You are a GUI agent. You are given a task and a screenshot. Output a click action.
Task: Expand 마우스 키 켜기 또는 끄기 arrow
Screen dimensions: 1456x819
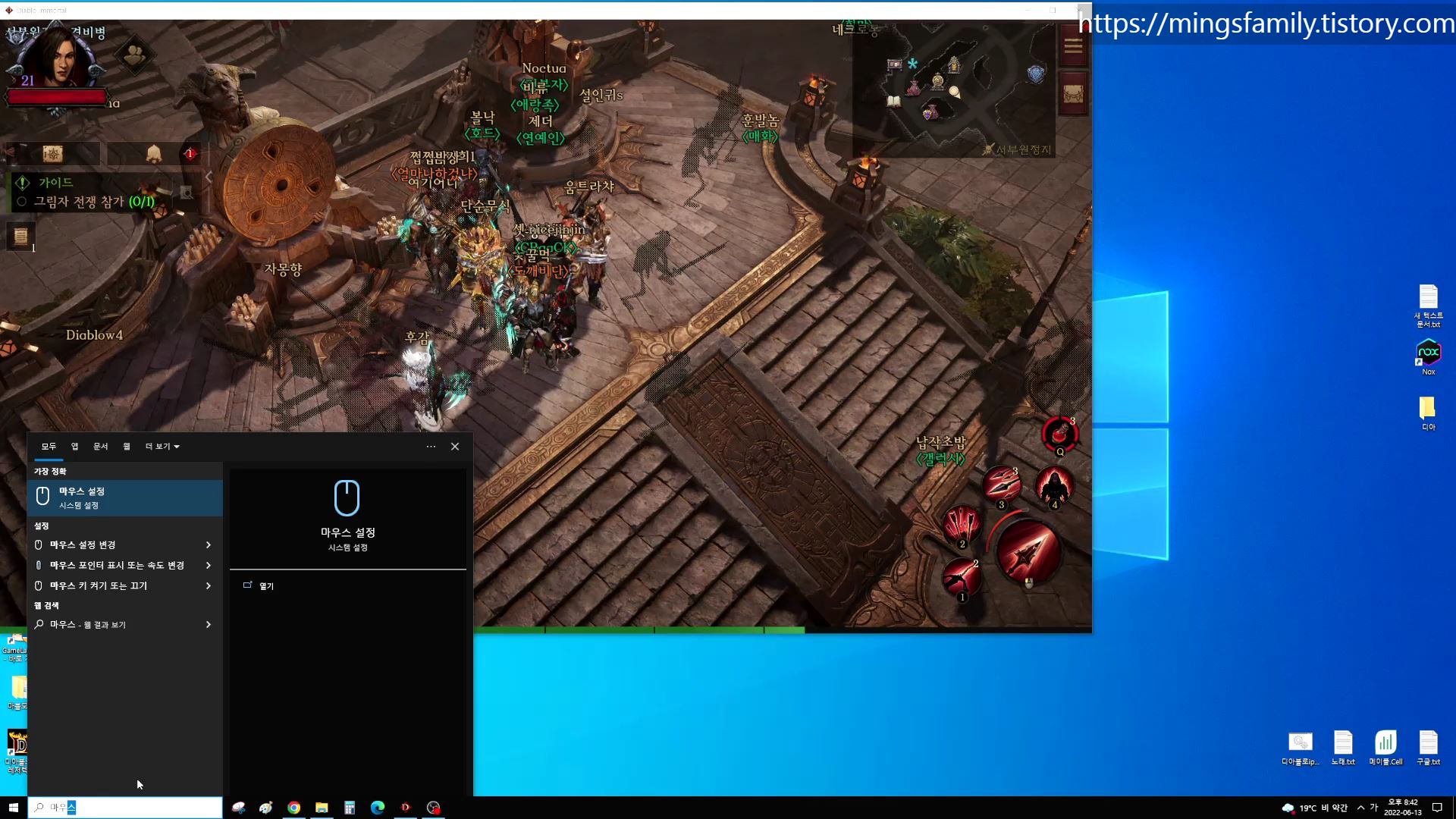click(x=209, y=585)
